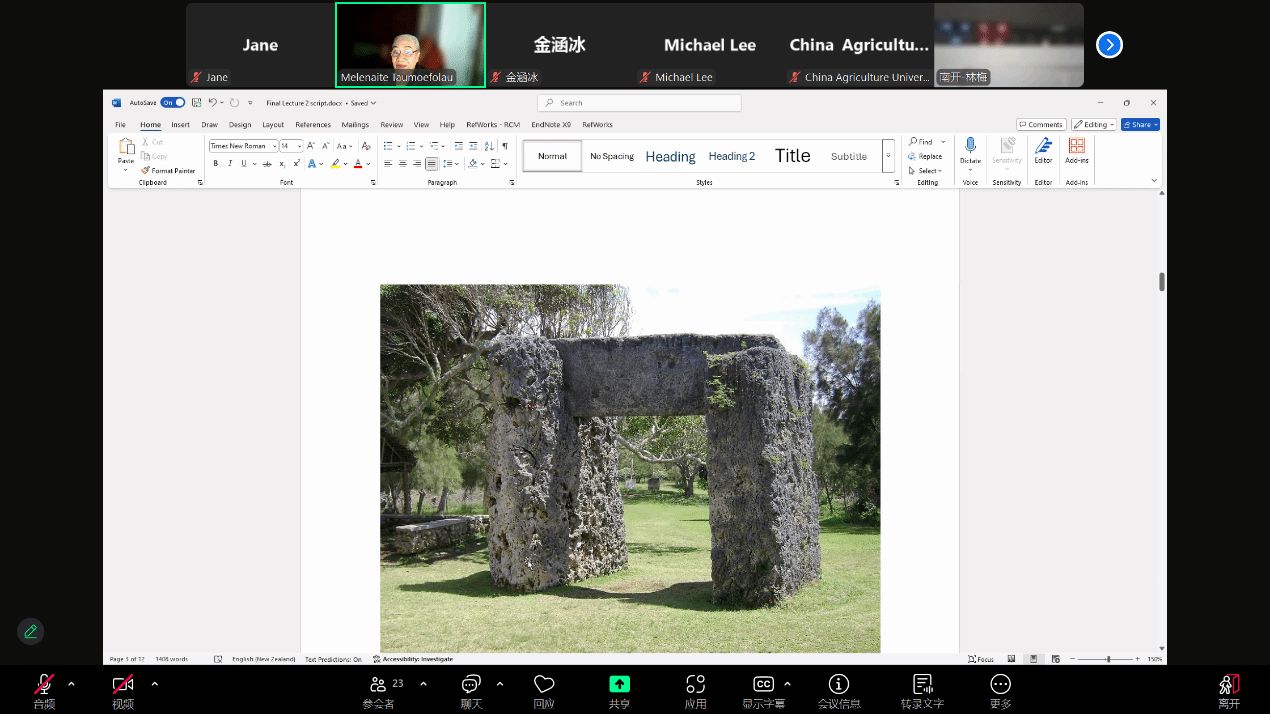This screenshot has height=714, width=1270.
Task: Click the Comments button
Action: 1041,125
